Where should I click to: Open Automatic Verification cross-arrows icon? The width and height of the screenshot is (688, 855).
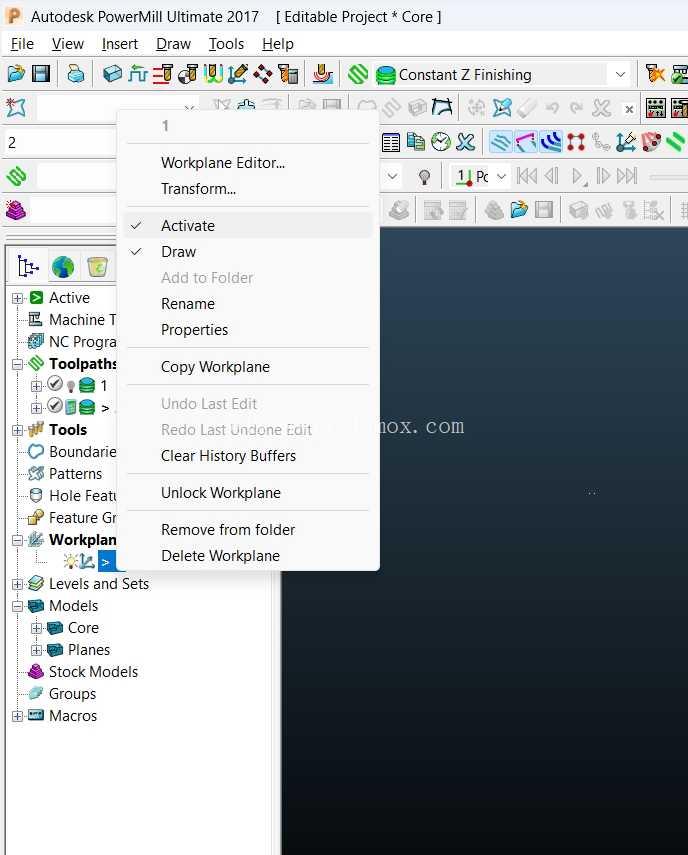263,74
